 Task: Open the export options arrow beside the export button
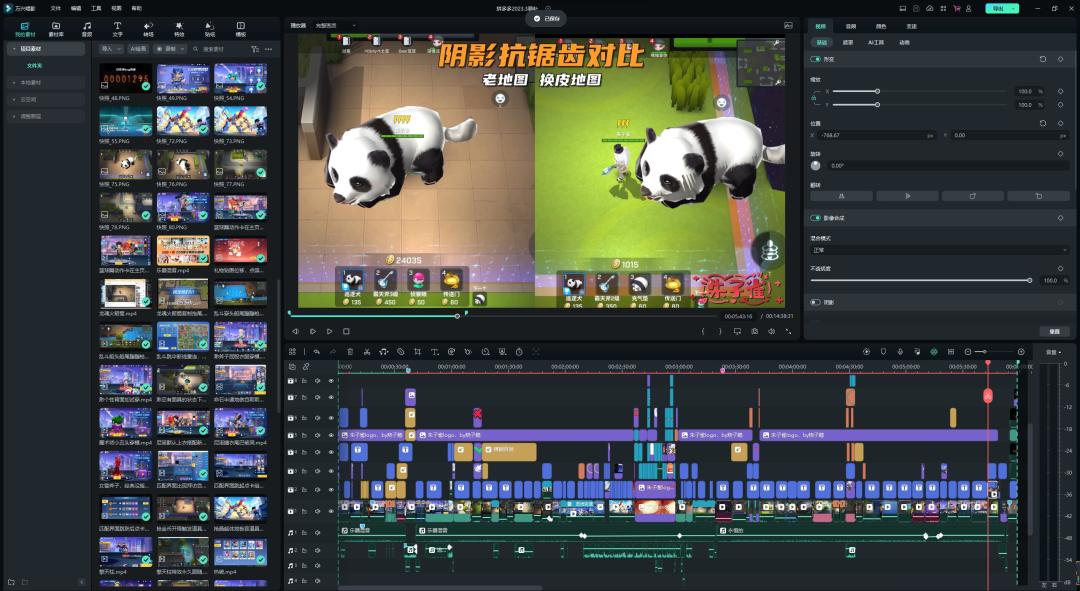click(x=1014, y=8)
